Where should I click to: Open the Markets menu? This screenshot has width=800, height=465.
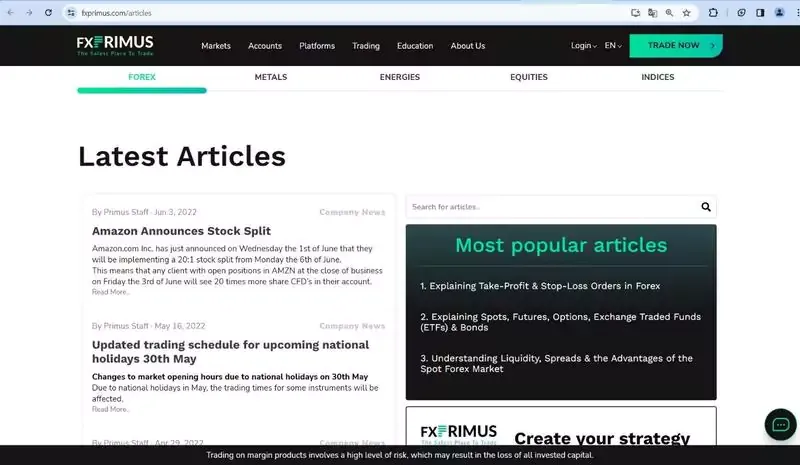[x=216, y=46]
